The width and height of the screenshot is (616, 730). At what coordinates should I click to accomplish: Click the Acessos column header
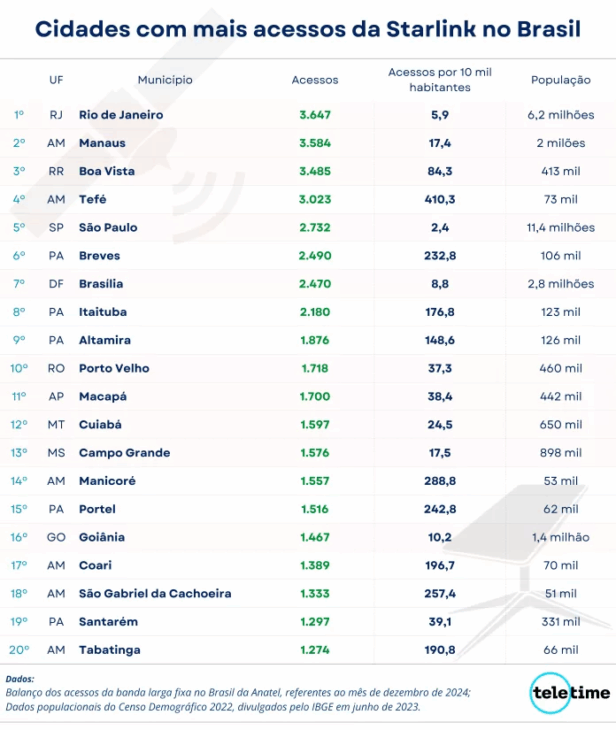pos(315,80)
